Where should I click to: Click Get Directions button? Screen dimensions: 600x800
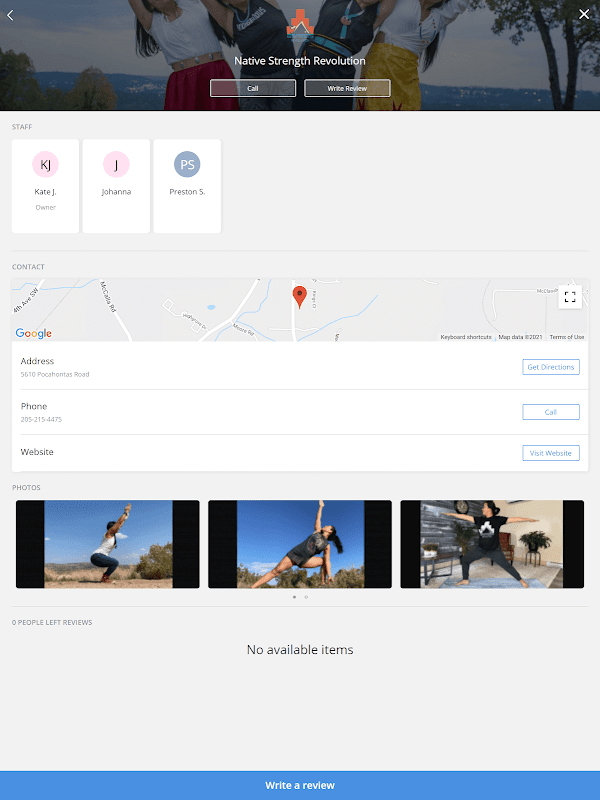click(x=551, y=367)
